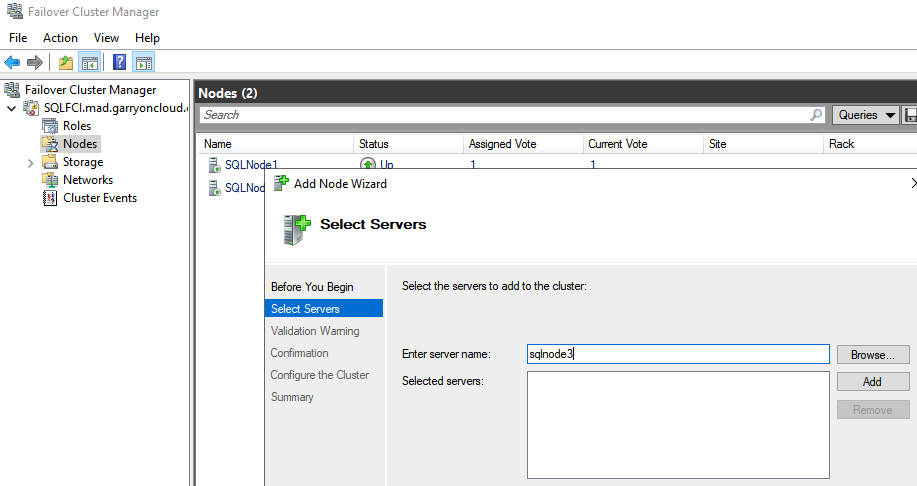The image size is (917, 486).
Task: Open the Action menu
Action: point(60,37)
